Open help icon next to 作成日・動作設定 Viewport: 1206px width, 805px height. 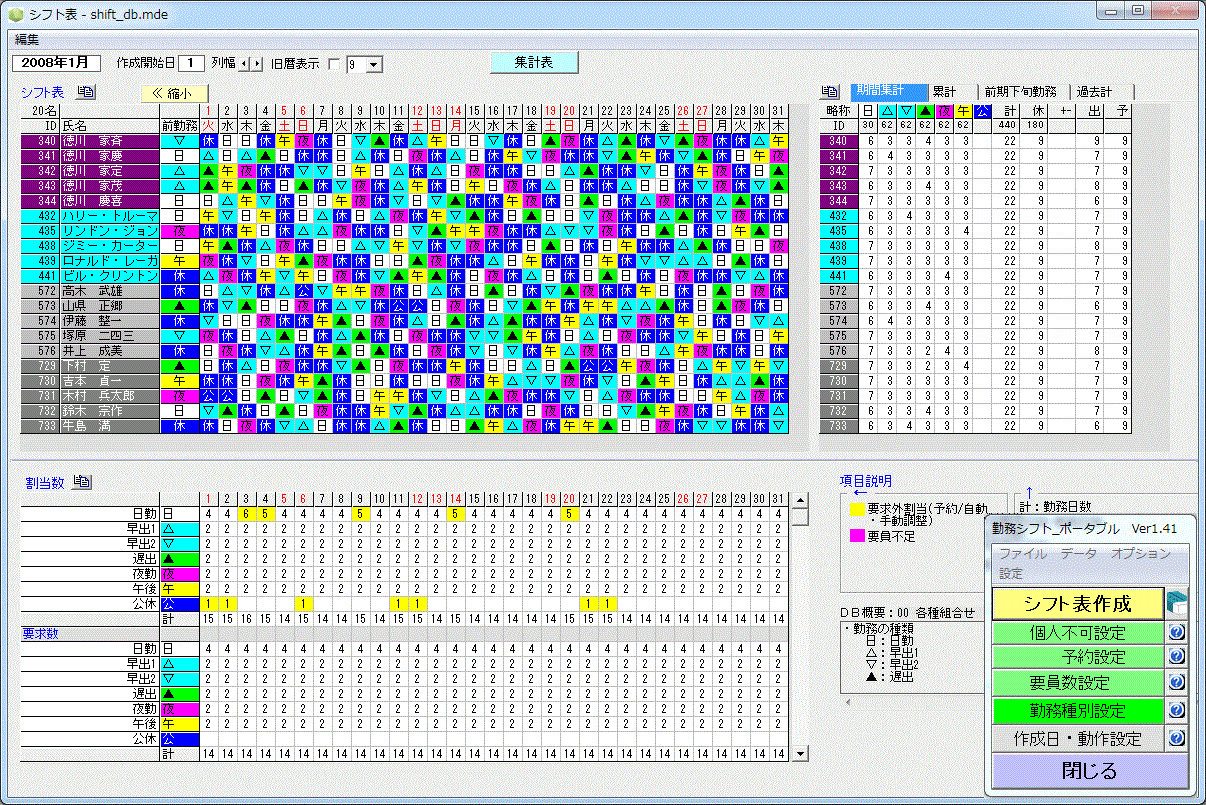point(1176,738)
